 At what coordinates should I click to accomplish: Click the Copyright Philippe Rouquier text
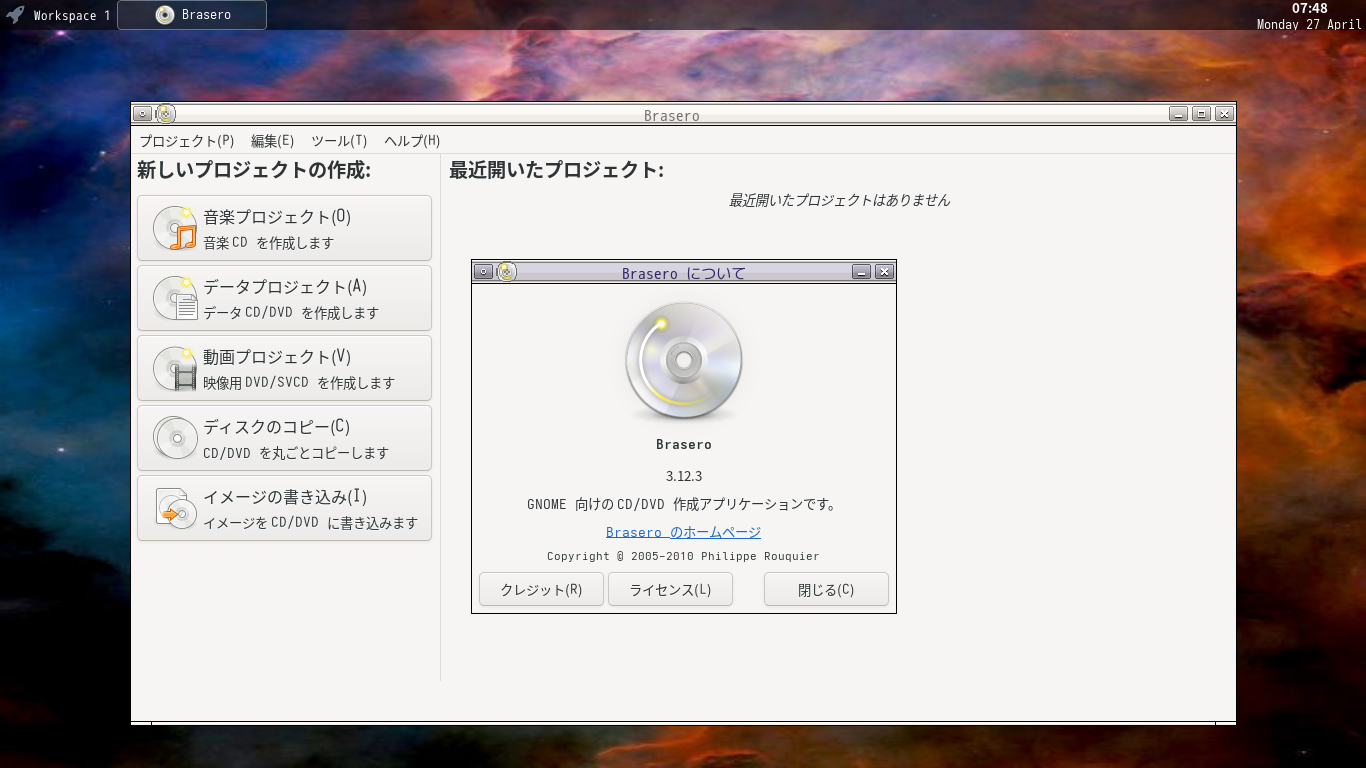pos(683,556)
